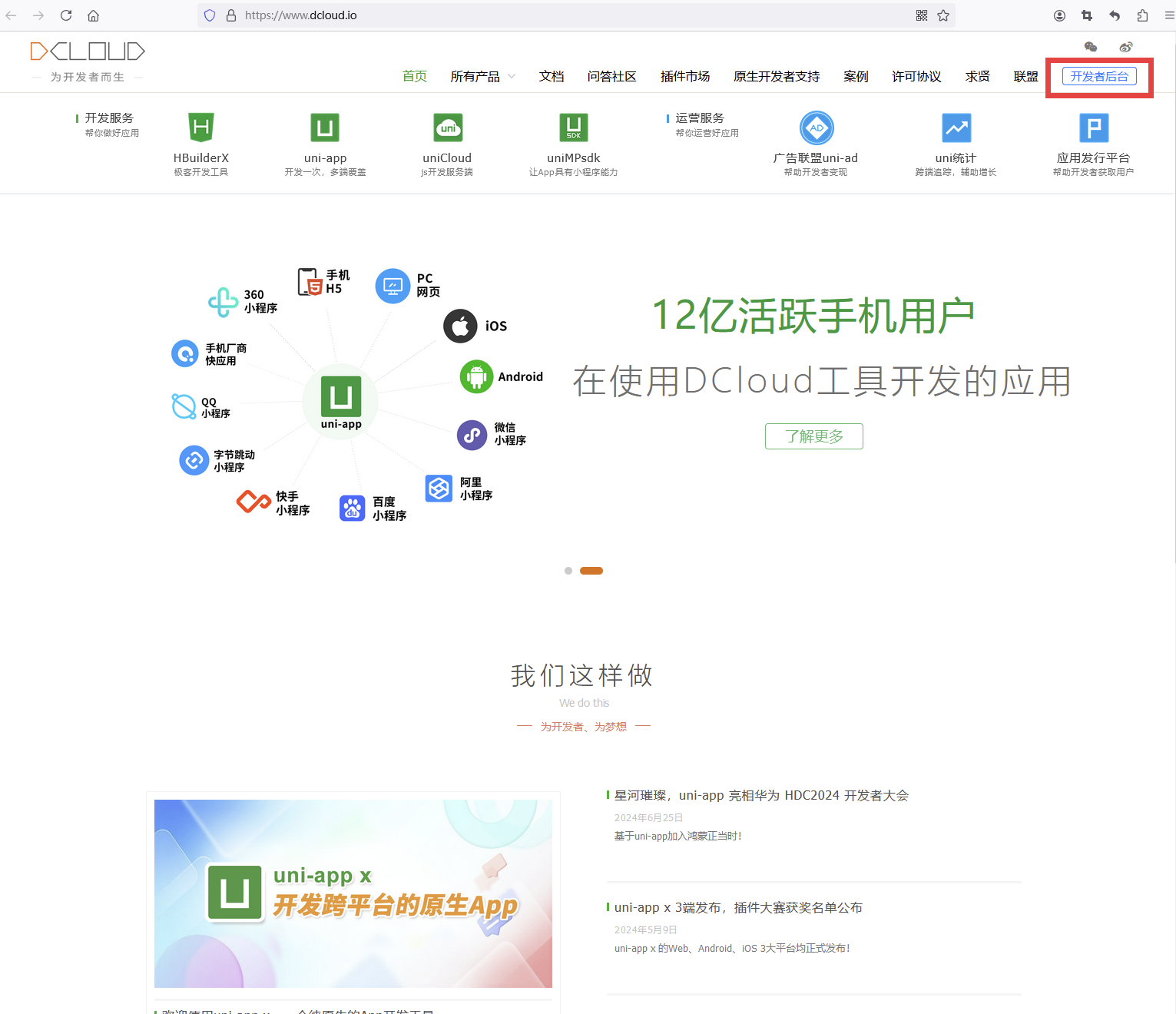
Task: Reload the page with the browser refresh icon
Action: click(x=66, y=15)
